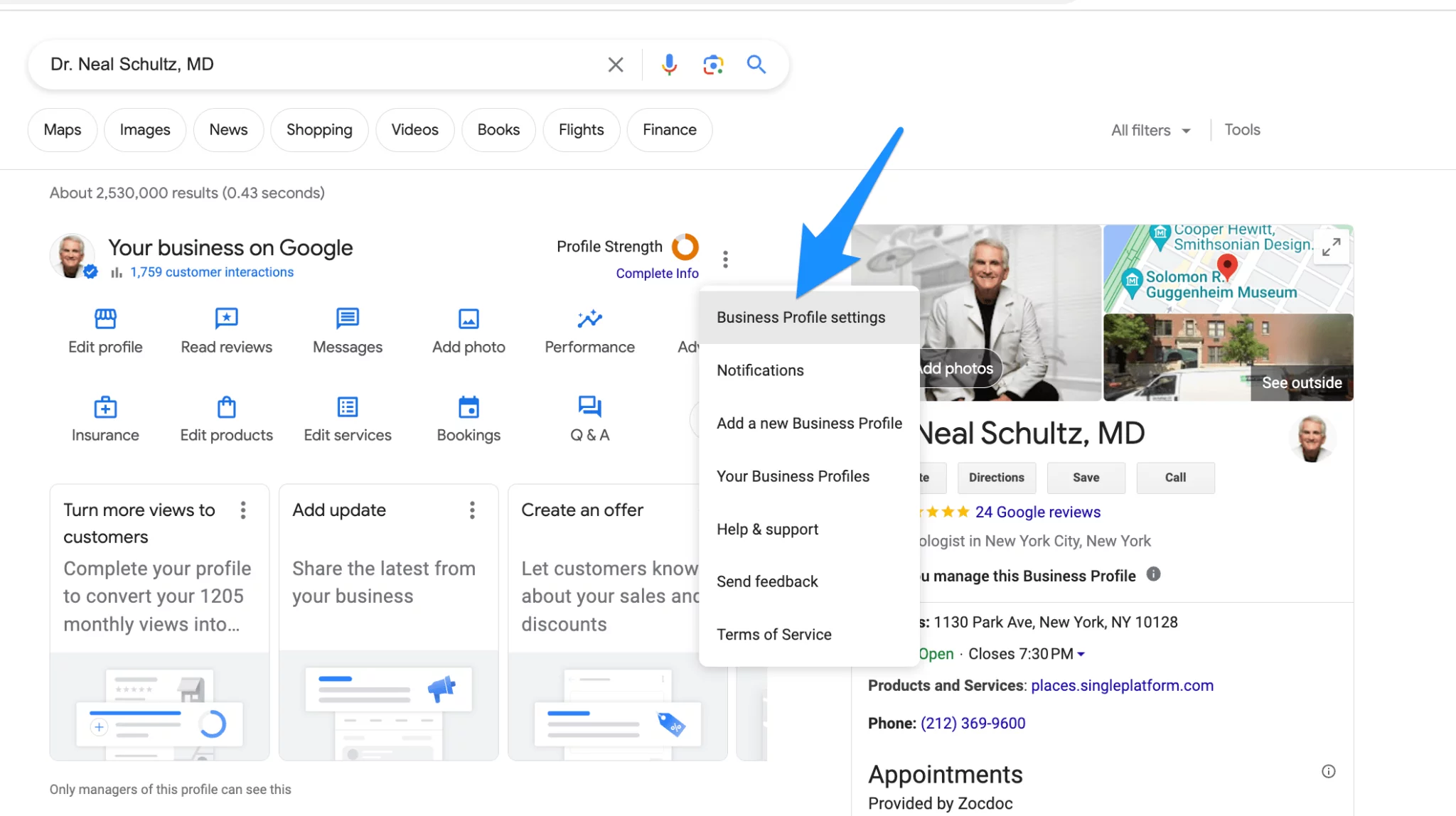This screenshot has width=1456, height=816.
Task: Search by image with camera lens icon
Action: click(713, 65)
